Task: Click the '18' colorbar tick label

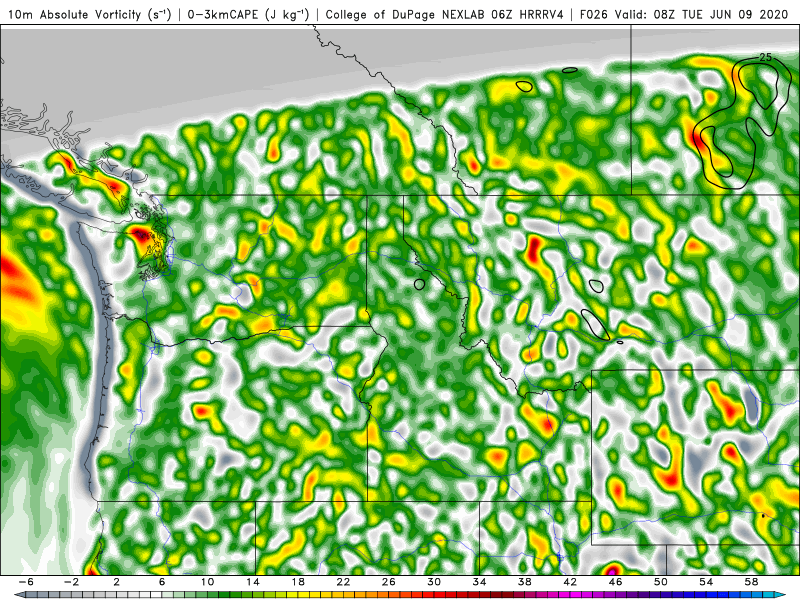Action: coord(298,582)
